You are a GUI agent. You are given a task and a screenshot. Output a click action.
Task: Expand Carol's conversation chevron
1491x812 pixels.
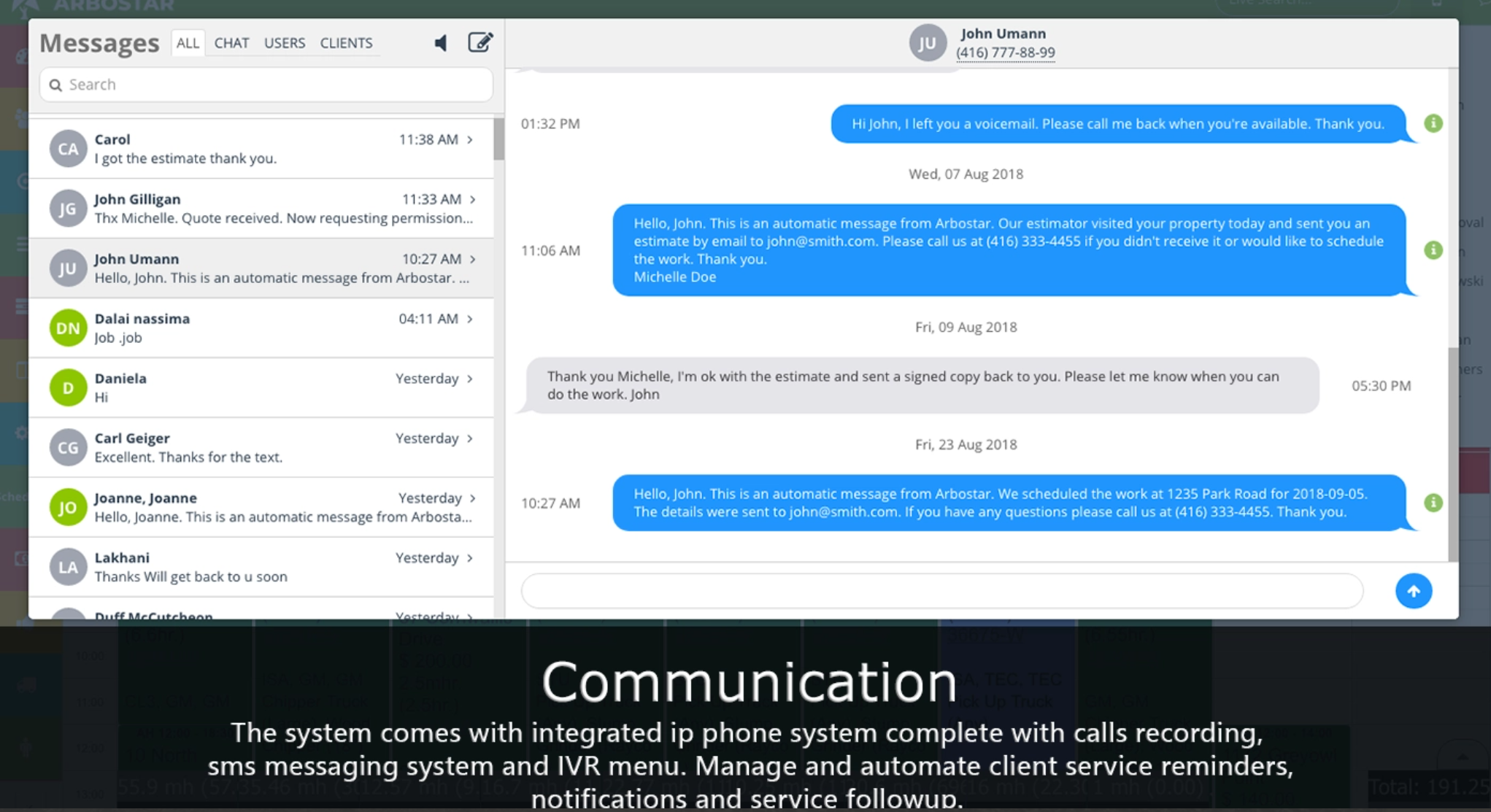[471, 139]
